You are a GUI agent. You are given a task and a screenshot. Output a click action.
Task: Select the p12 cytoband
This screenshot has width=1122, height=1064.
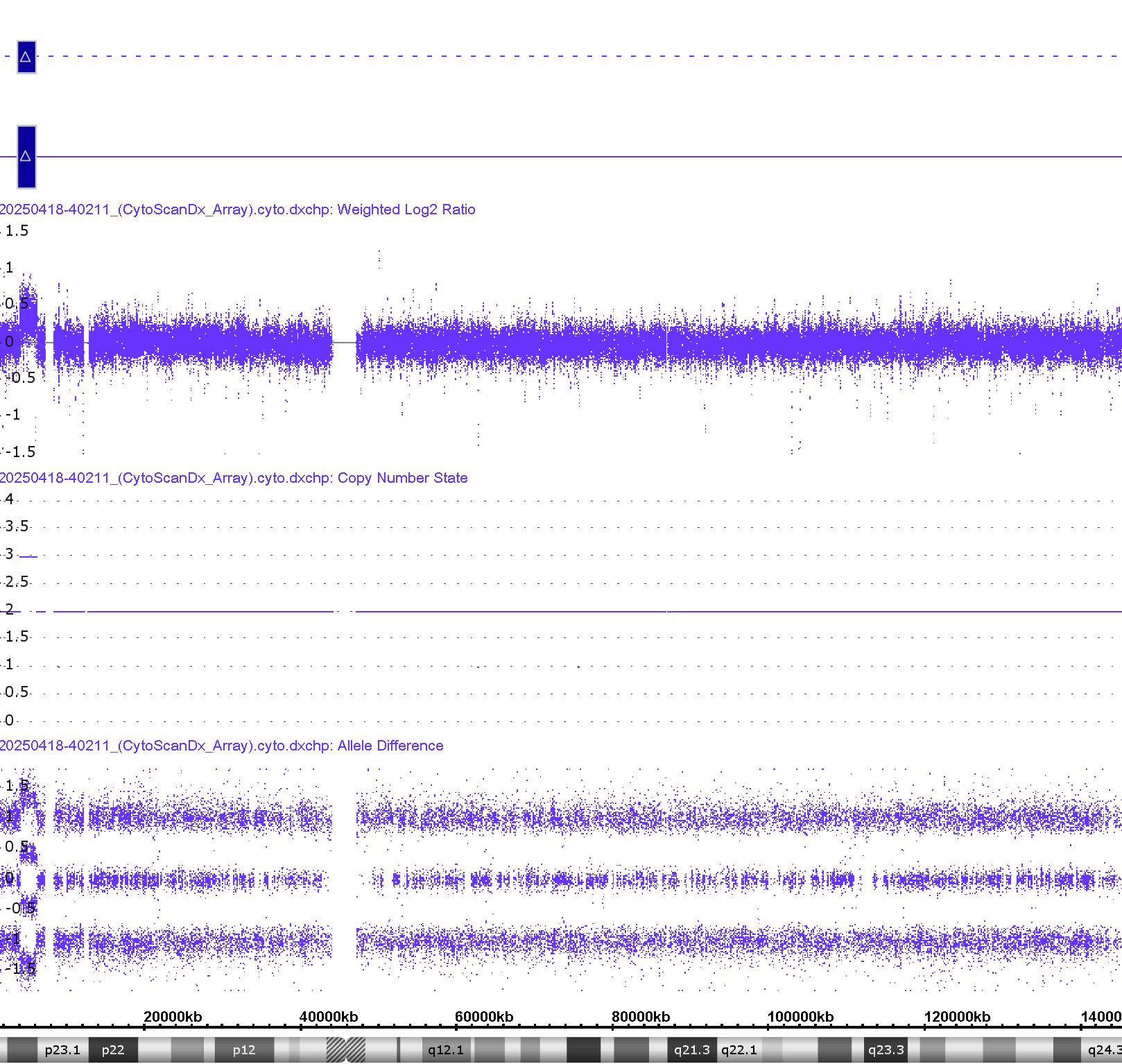(x=244, y=1050)
